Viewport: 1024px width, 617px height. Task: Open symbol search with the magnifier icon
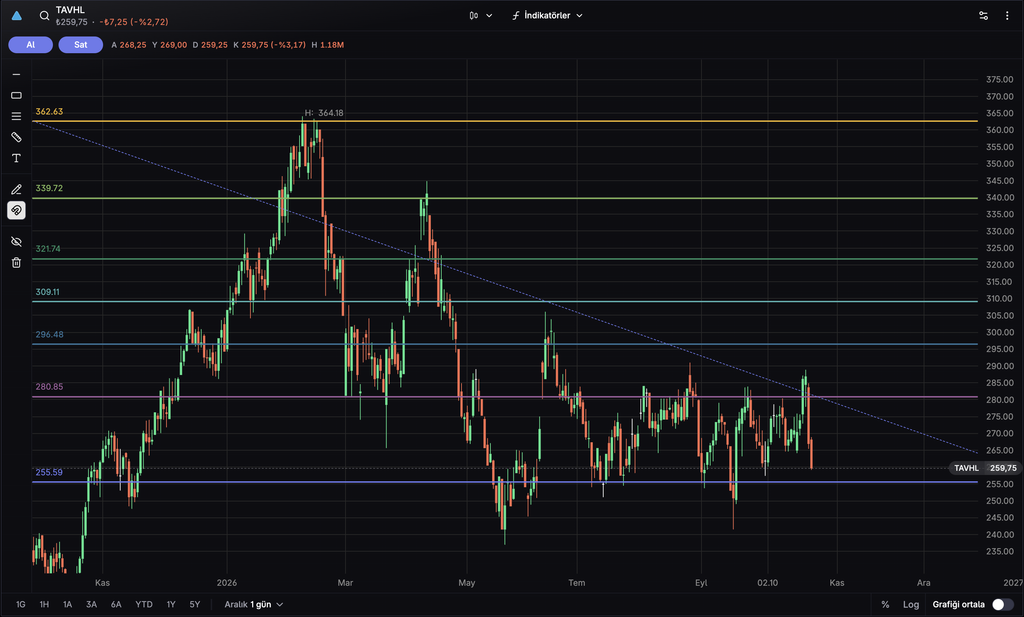pos(44,16)
